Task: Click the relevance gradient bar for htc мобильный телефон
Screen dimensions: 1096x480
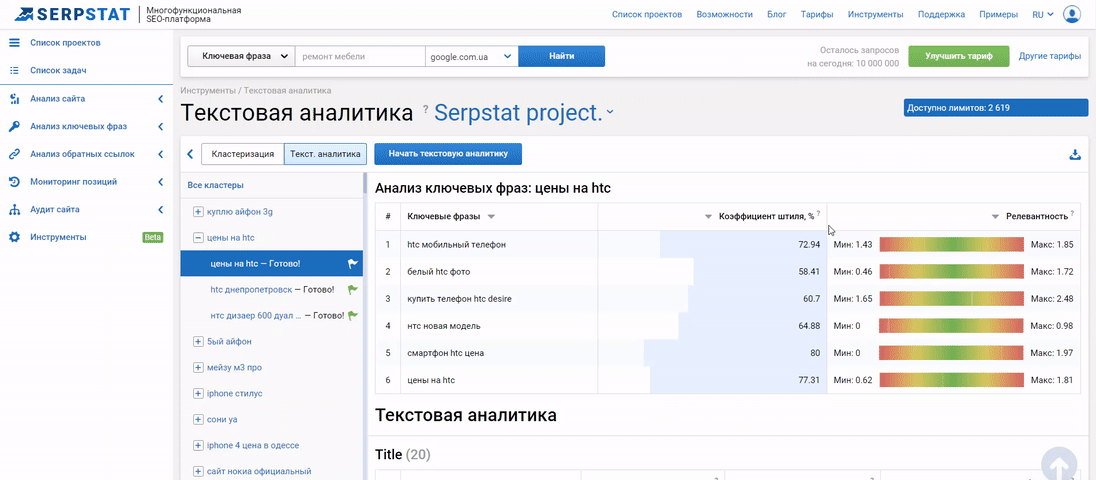Action: click(x=951, y=245)
